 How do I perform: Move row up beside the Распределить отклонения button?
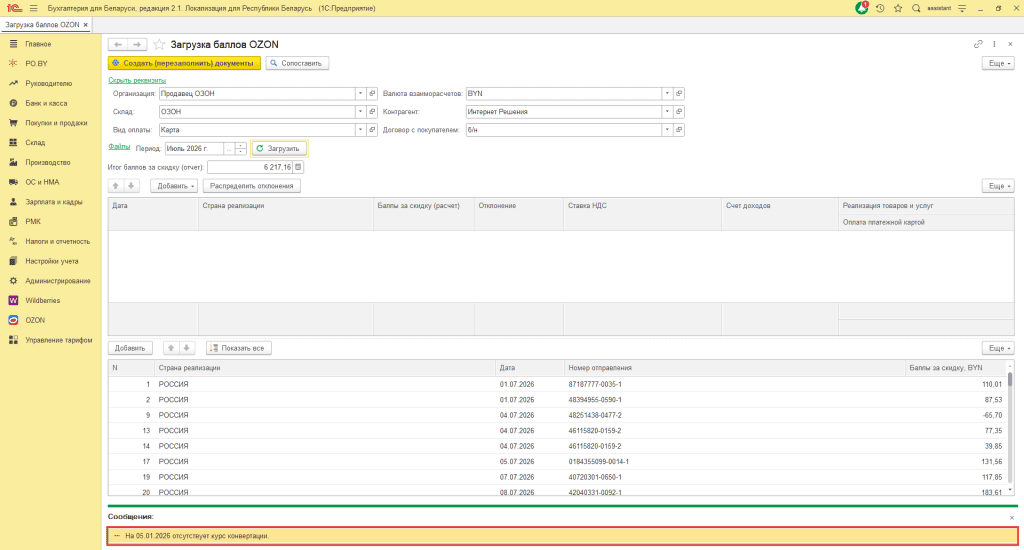[116, 186]
